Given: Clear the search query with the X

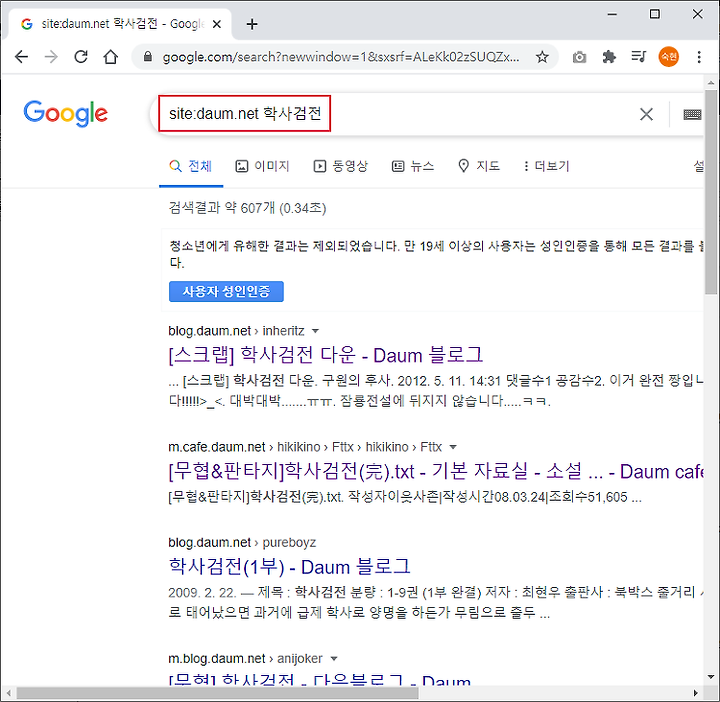Looking at the screenshot, I should (647, 114).
